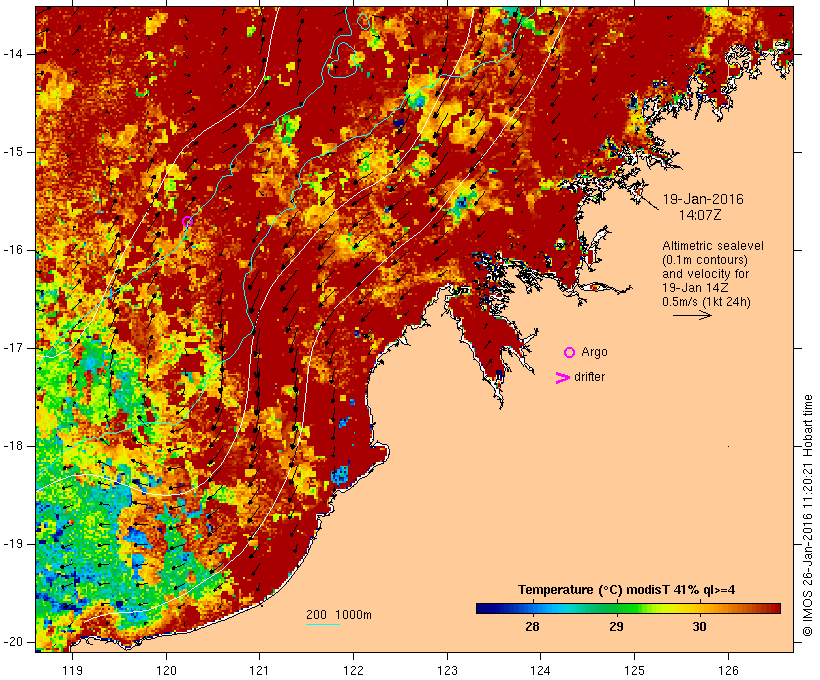Click the 'and velocity for' text line

(705, 274)
